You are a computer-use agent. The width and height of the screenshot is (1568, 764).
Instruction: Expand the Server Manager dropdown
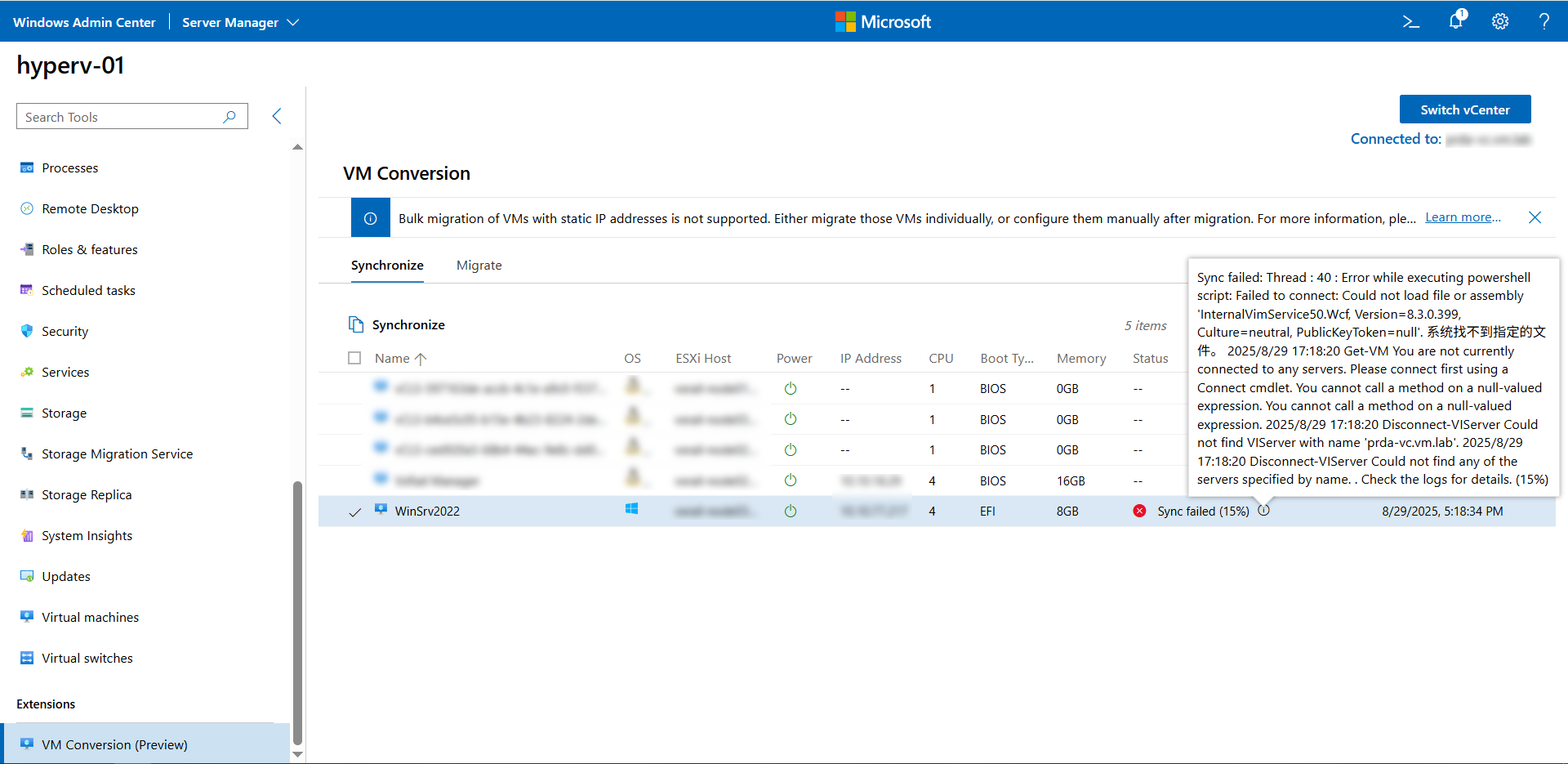click(240, 22)
